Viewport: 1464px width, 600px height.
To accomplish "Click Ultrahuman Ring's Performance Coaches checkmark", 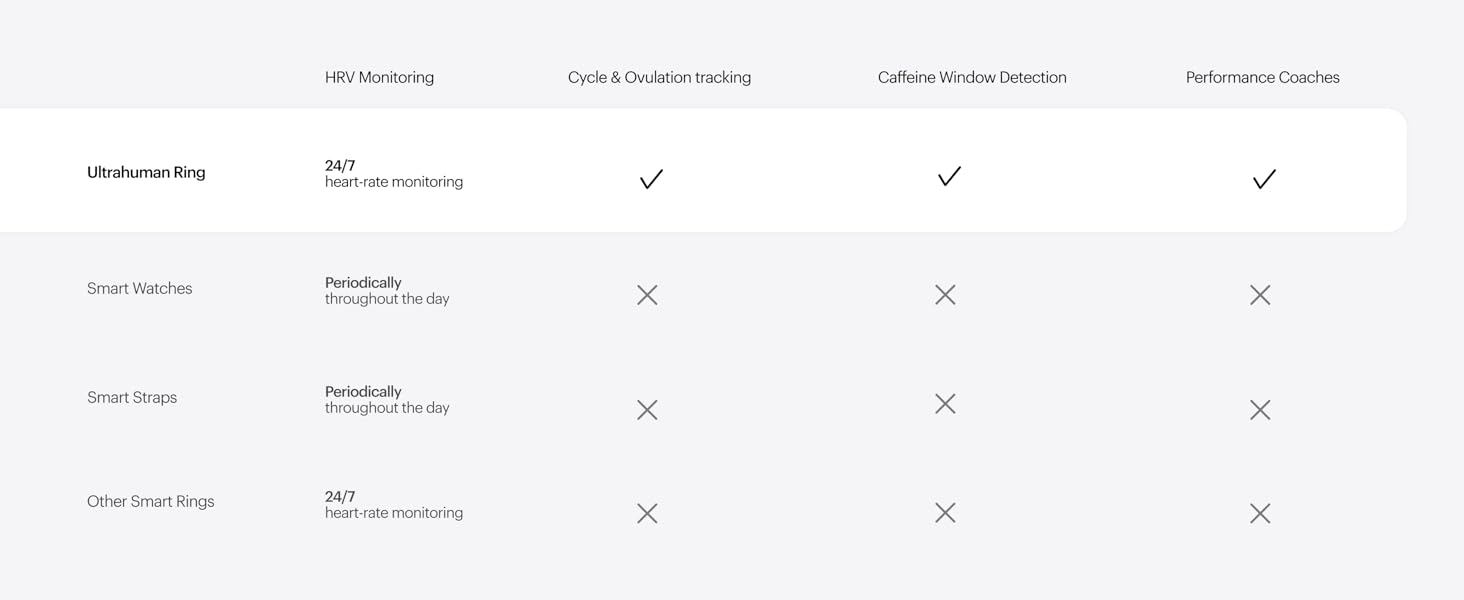I will coord(1264,179).
